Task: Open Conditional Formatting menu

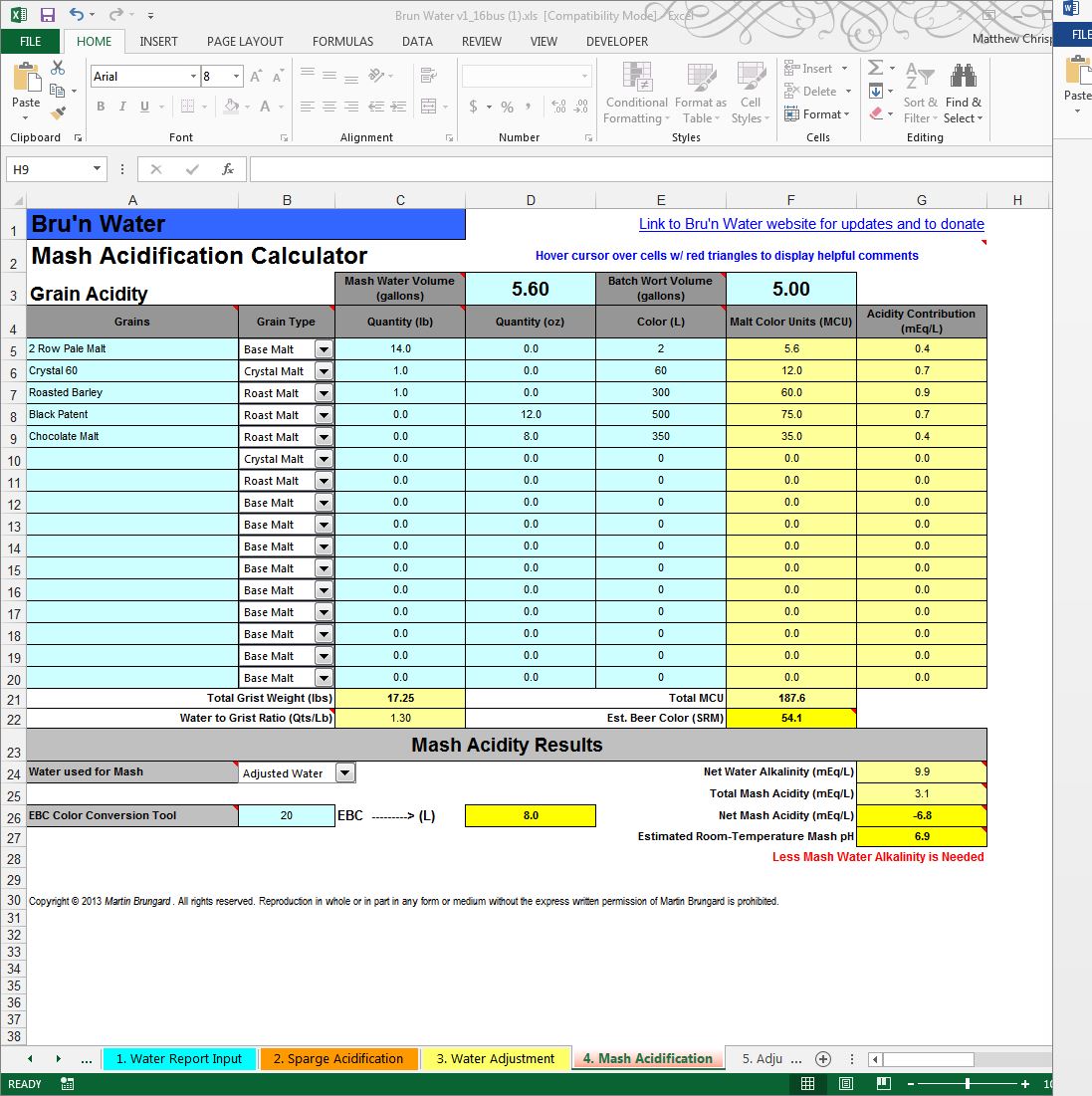Action: [636, 95]
